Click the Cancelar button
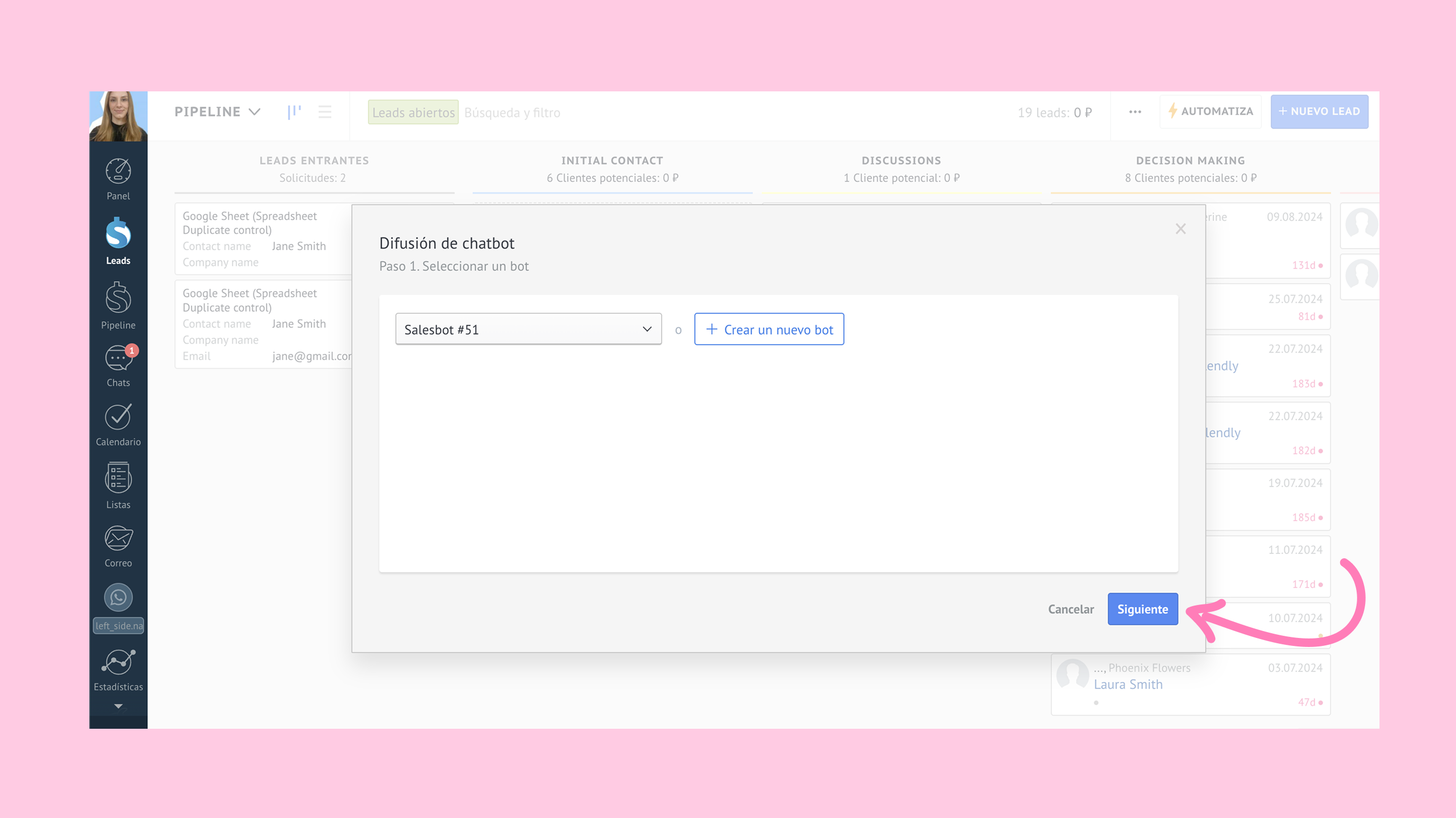This screenshot has height=818, width=1456. coord(1071,609)
